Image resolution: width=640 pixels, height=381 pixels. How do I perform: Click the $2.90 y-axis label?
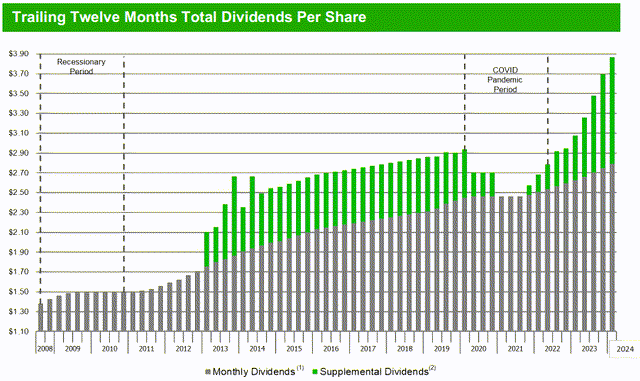[x=19, y=153]
